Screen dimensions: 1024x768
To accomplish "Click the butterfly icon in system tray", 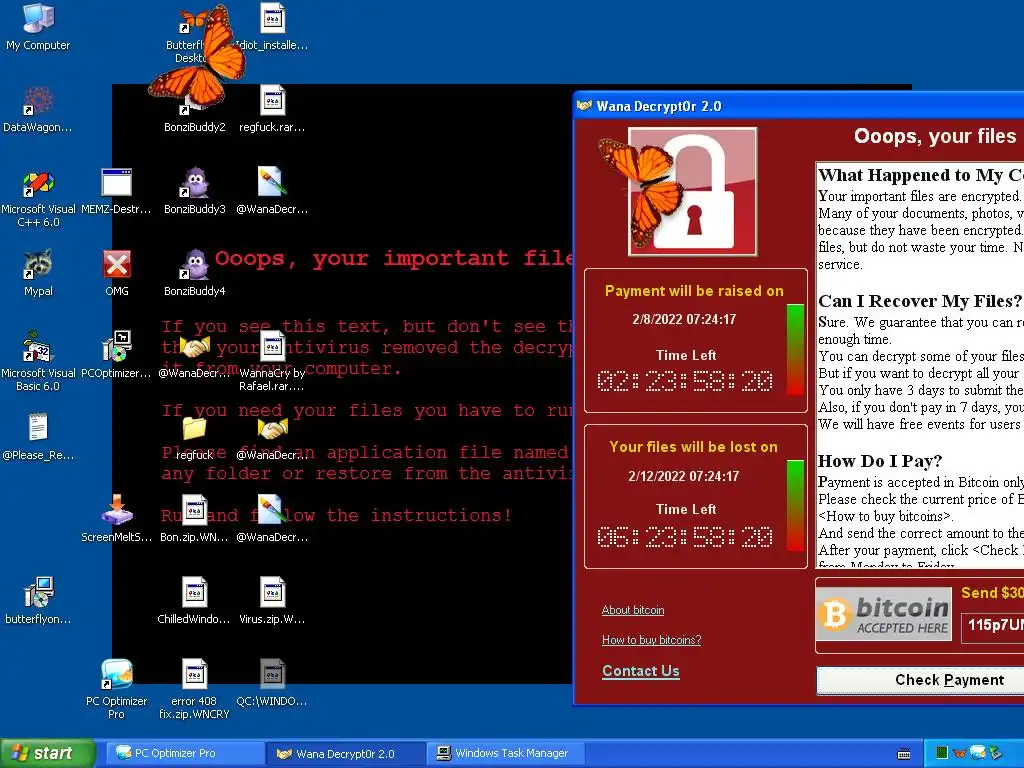I will tap(960, 753).
